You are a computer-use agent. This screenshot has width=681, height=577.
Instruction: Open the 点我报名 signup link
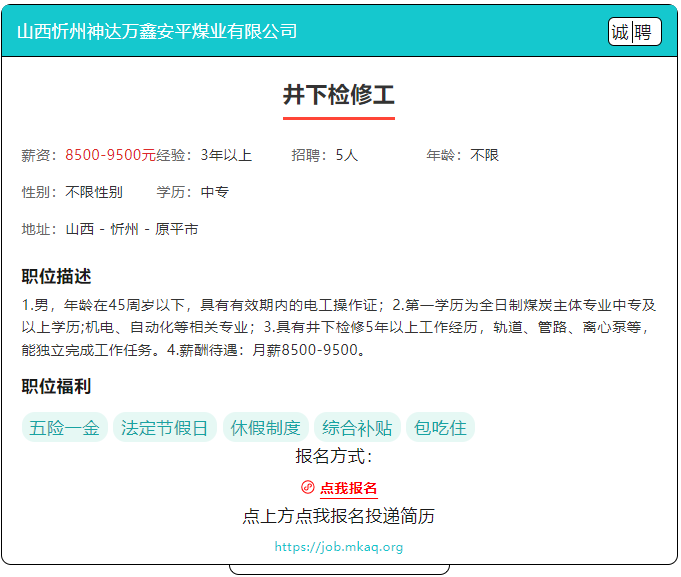point(349,488)
